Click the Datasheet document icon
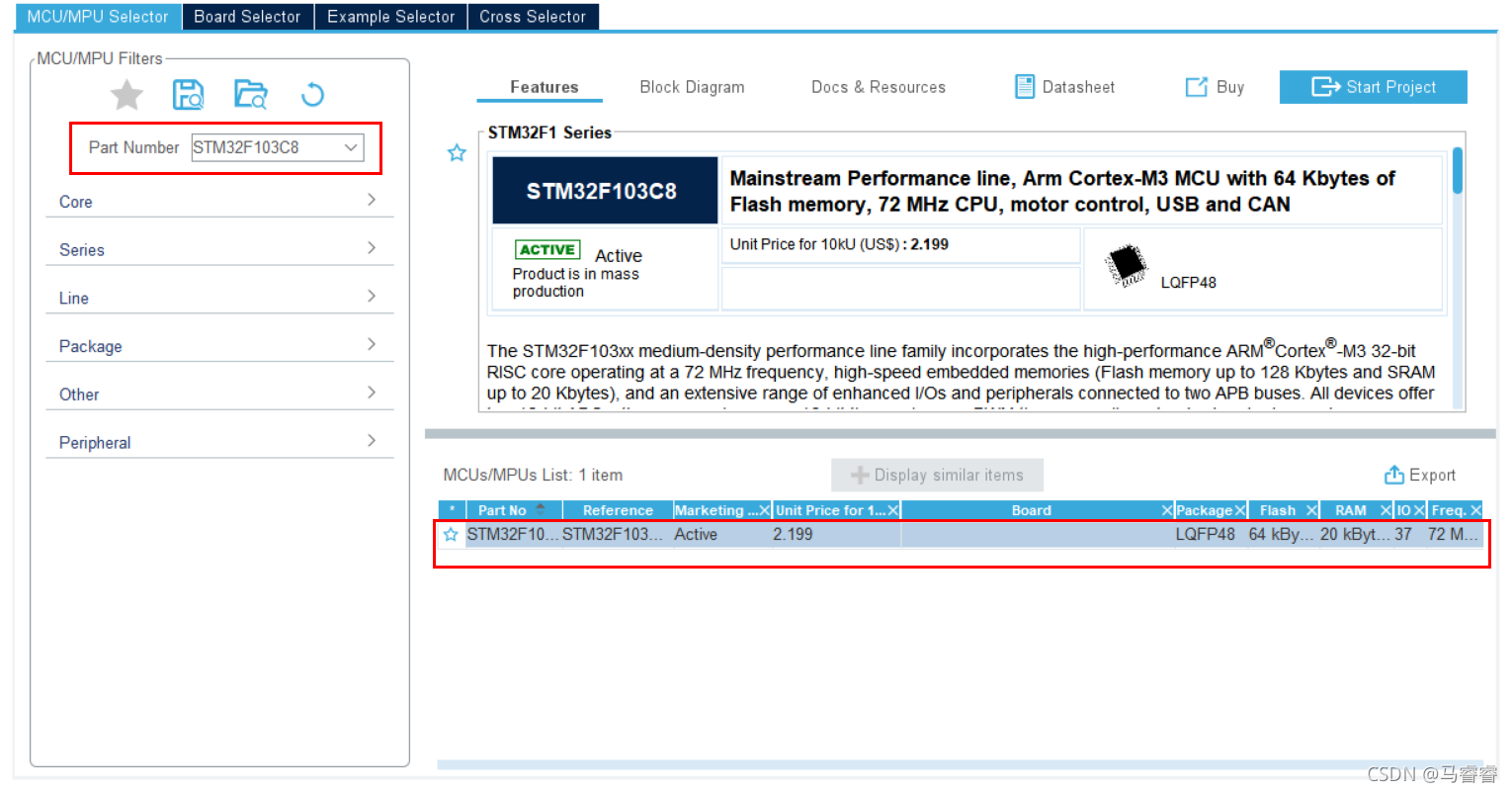 coord(1025,87)
